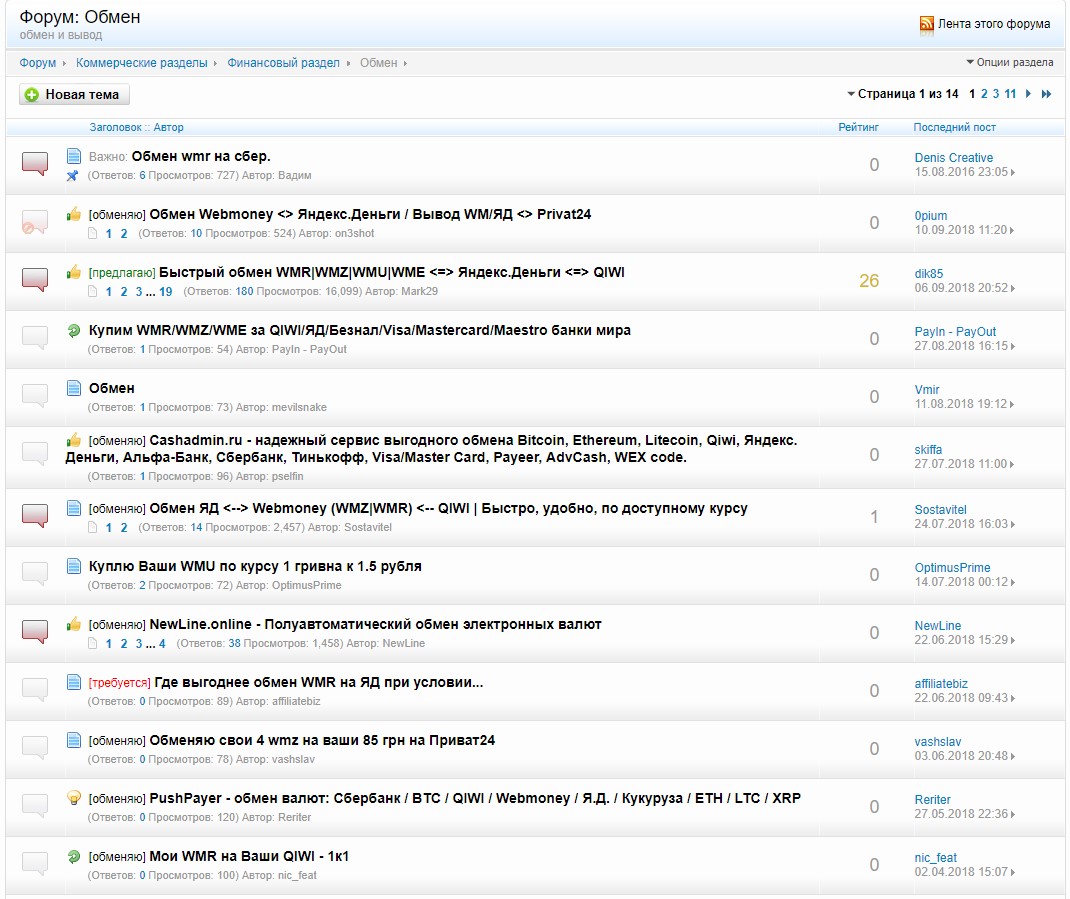Open PushPayer - обмен валют thread
Screen dimensions: 1070x899
pos(475,799)
